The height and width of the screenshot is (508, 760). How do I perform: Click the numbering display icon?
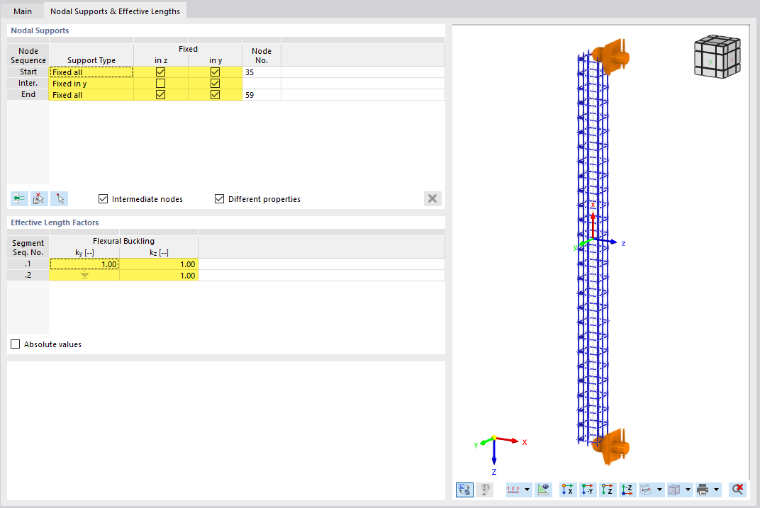(x=513, y=490)
